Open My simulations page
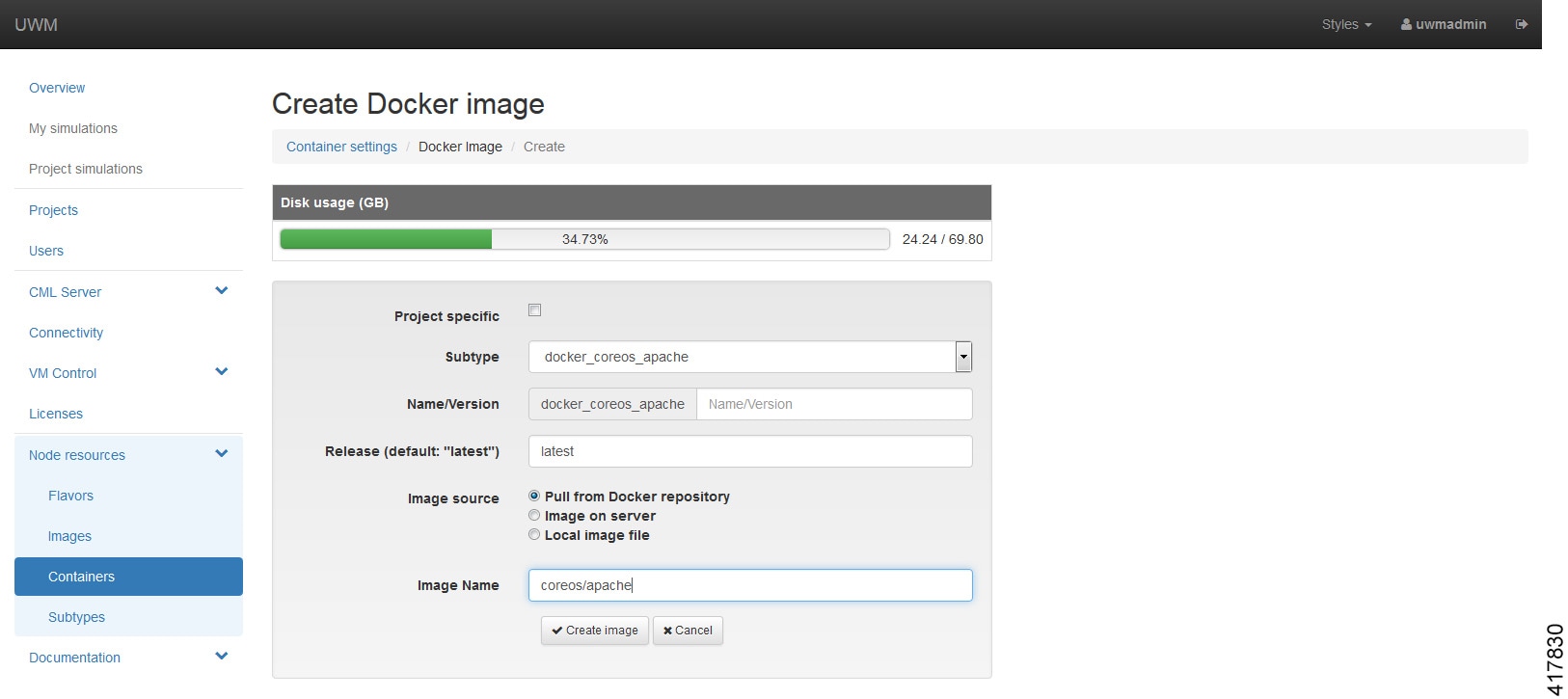 coord(73,128)
